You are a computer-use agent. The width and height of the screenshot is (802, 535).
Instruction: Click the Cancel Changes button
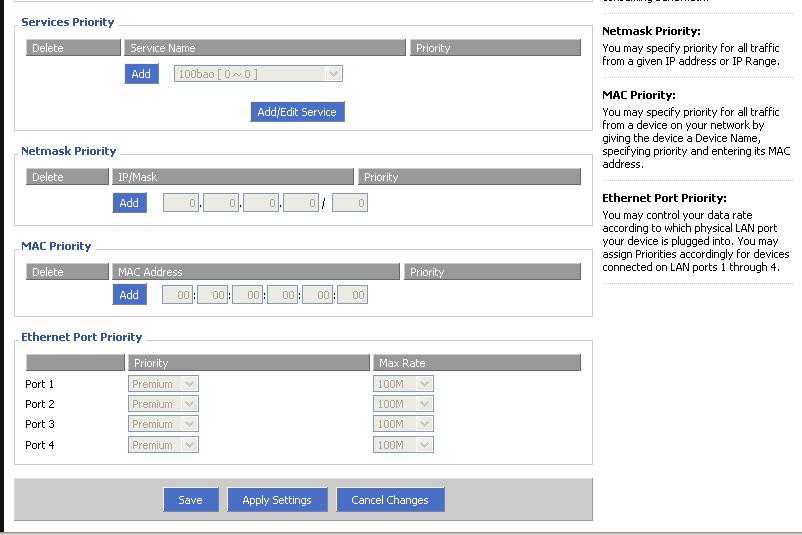coord(390,500)
